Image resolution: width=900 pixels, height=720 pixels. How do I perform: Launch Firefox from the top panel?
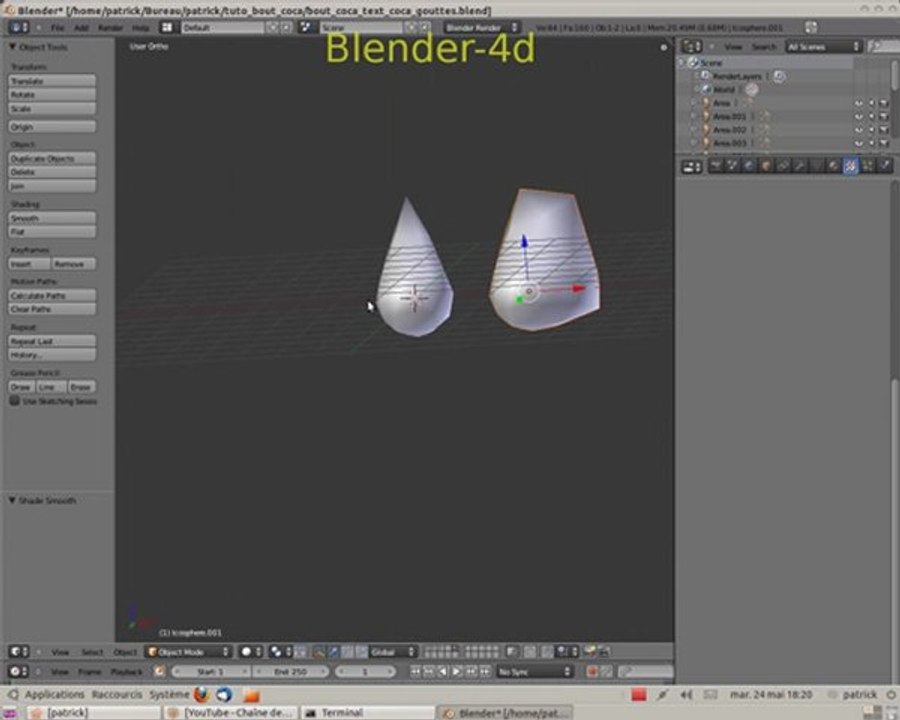[x=201, y=695]
